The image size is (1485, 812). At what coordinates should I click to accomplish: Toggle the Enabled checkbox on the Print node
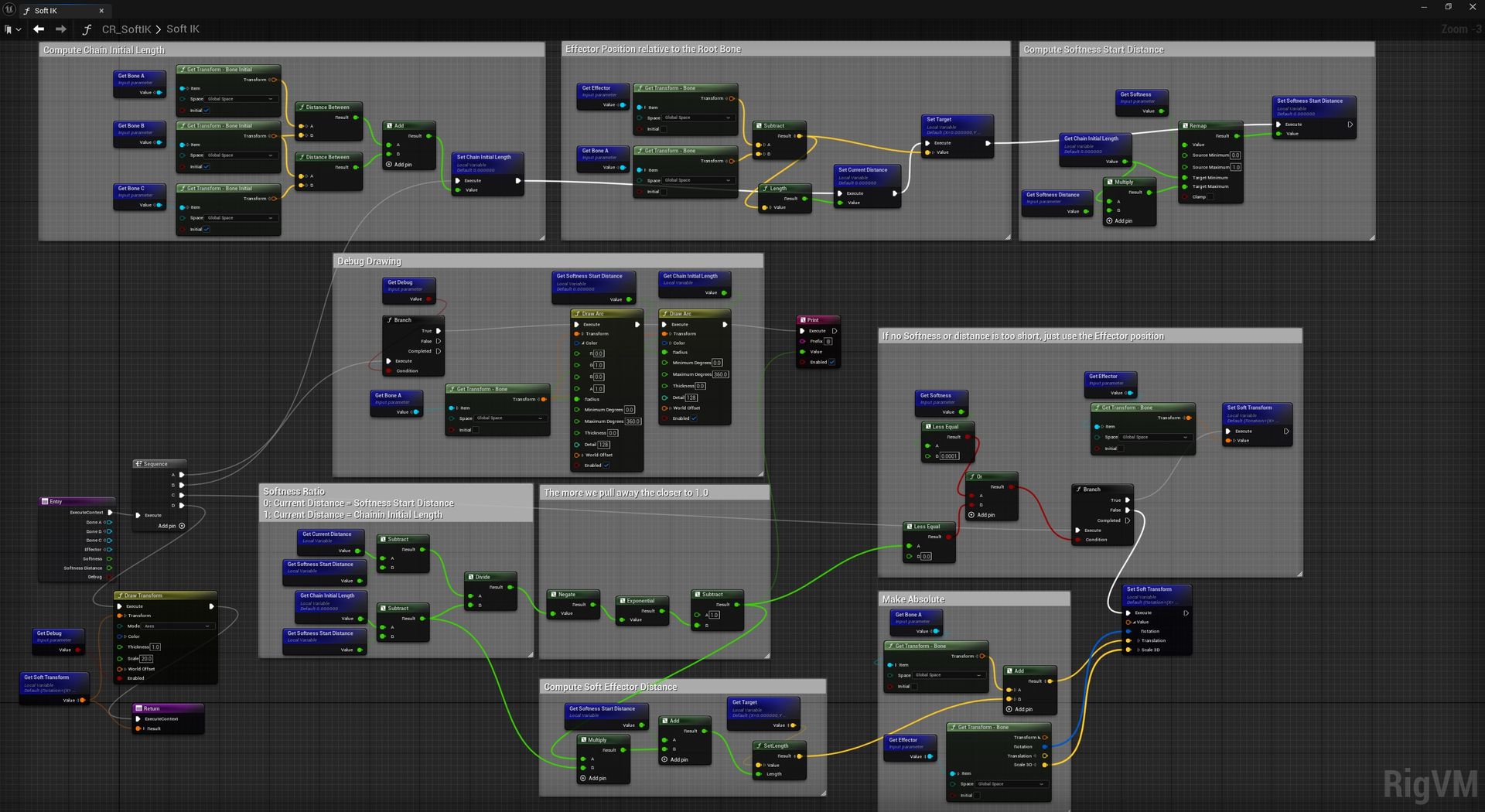point(833,361)
